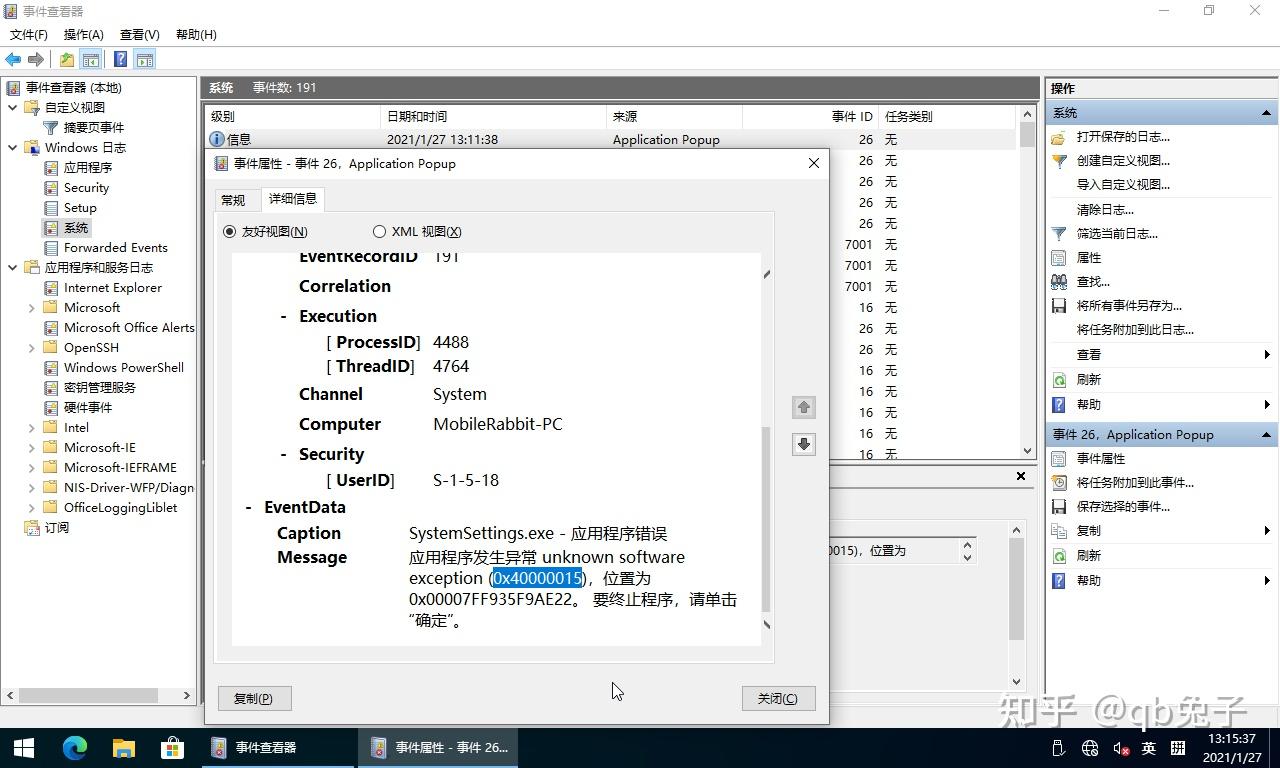This screenshot has height=768, width=1280.
Task: Switch to XML 视图 mode
Action: (x=380, y=231)
